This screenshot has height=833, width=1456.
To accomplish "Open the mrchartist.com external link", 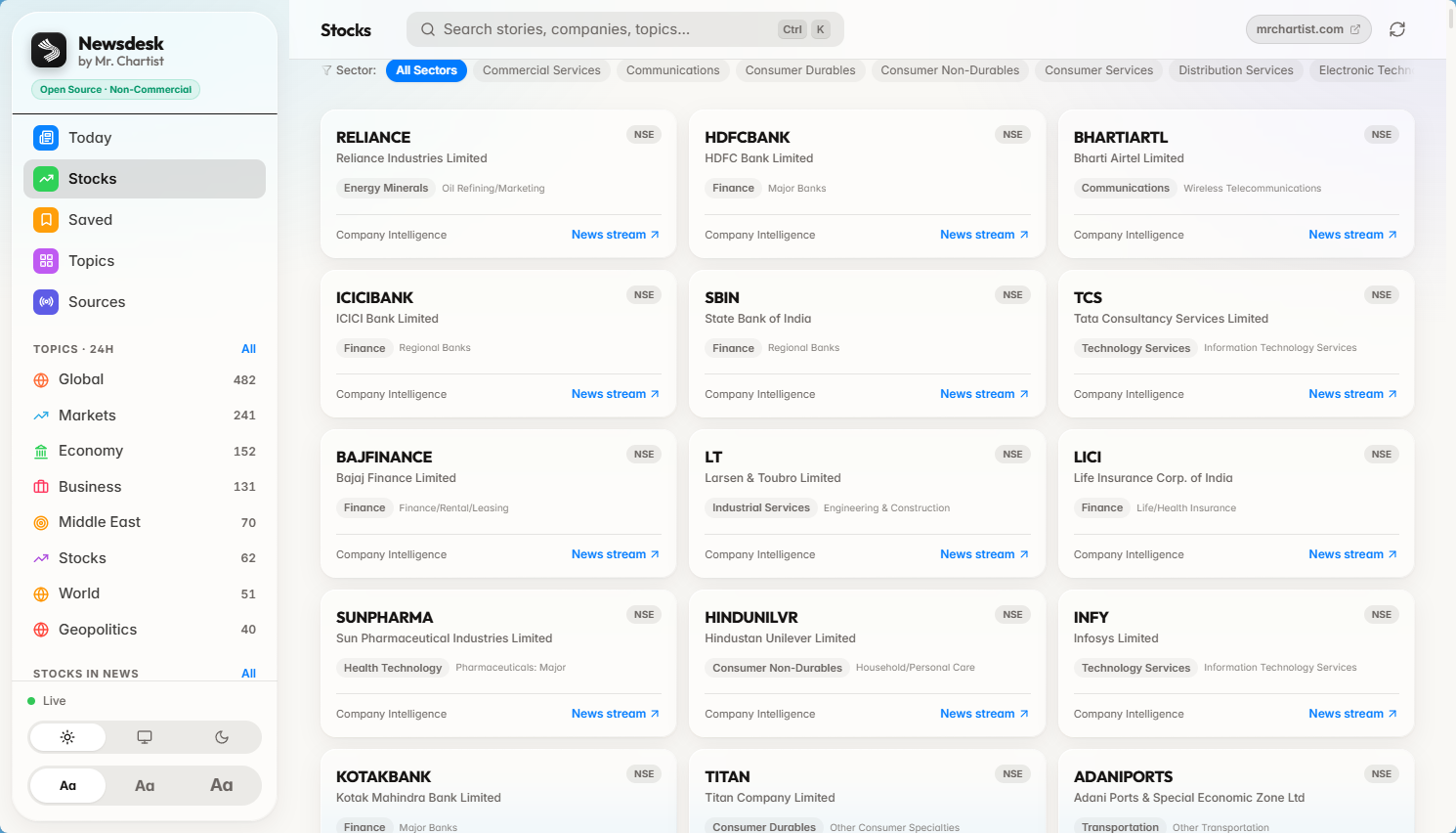I will pyautogui.click(x=1308, y=29).
